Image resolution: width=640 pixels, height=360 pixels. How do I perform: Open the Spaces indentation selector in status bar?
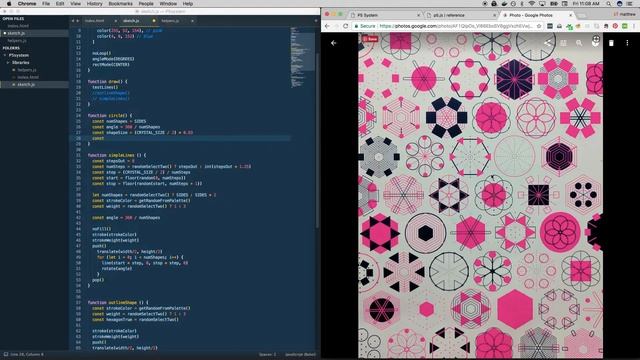click(267, 354)
